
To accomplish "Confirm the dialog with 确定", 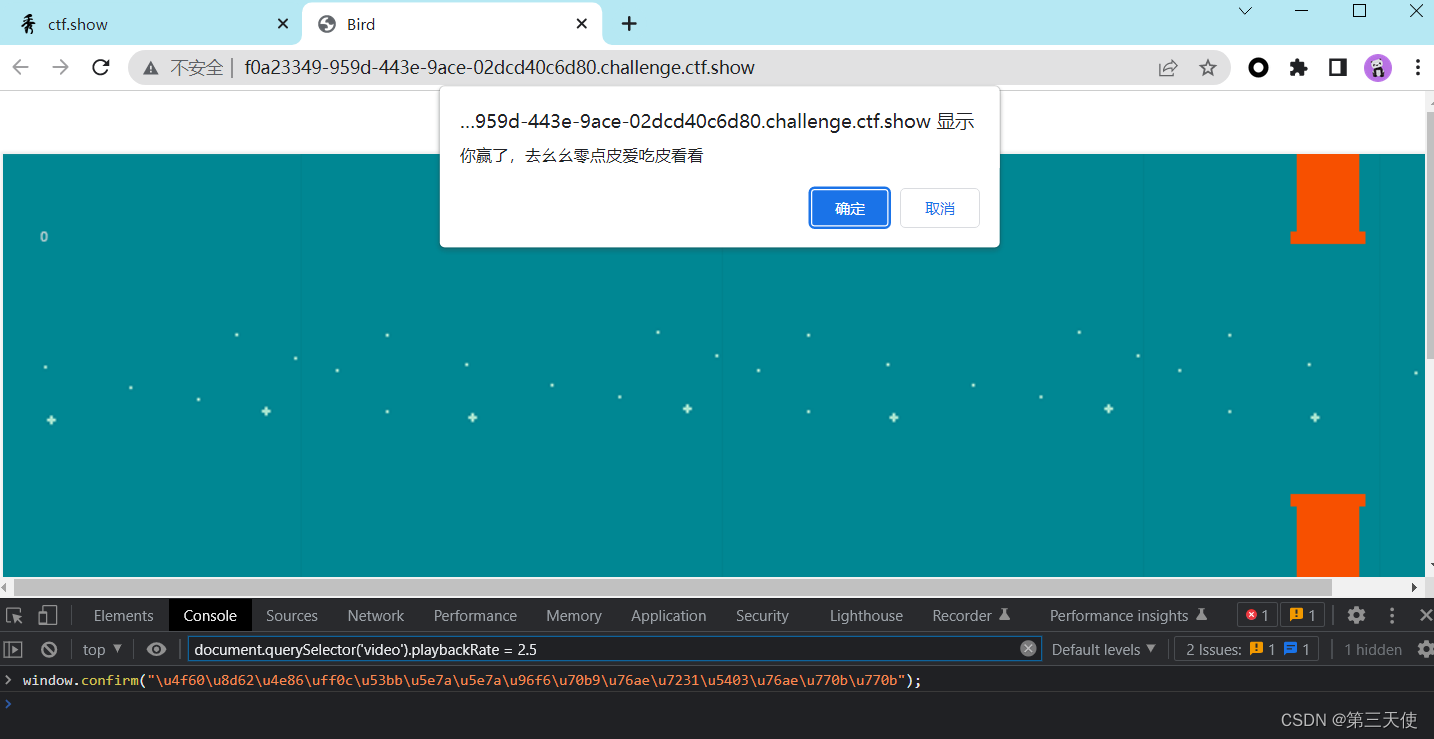I will pos(850,208).
